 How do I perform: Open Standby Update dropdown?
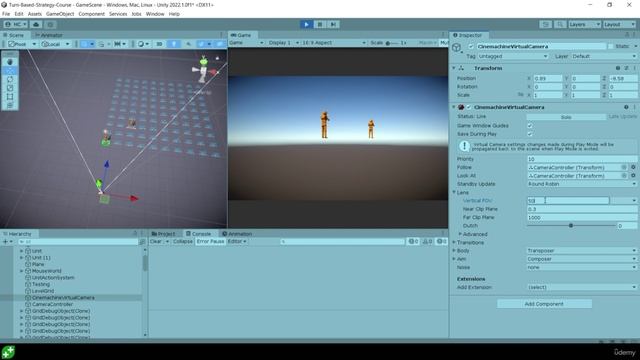(x=582, y=184)
